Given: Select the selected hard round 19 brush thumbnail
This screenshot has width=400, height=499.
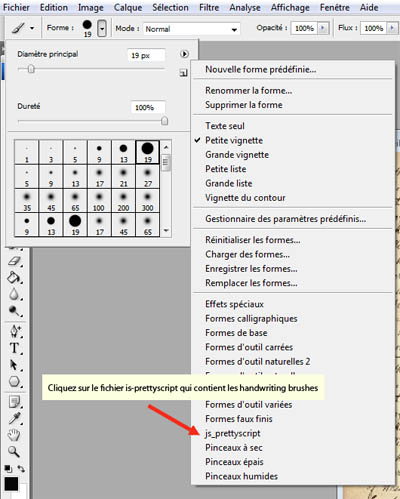Looking at the screenshot, I should coord(147,152).
